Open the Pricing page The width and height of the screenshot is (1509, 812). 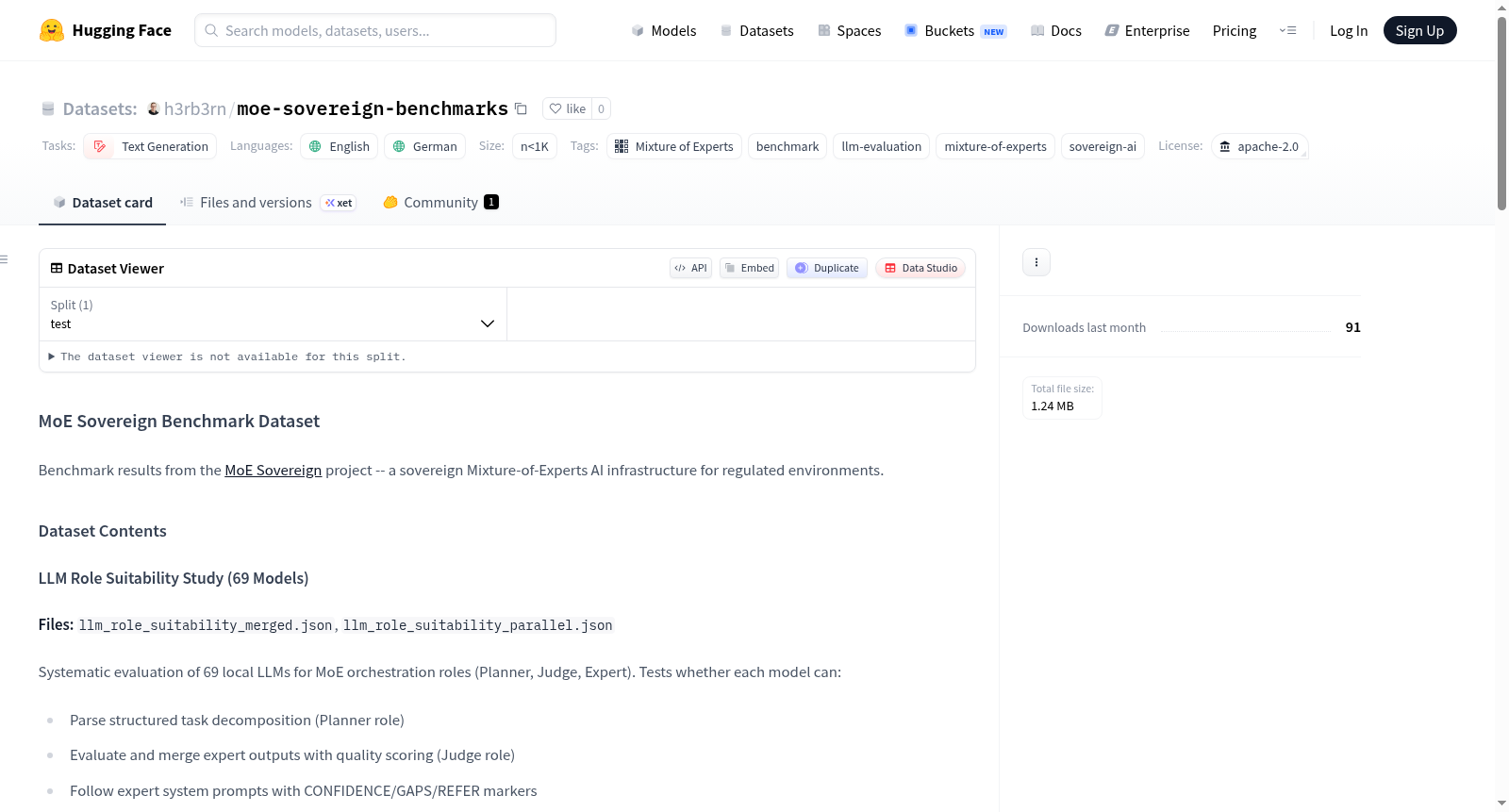[x=1235, y=30]
